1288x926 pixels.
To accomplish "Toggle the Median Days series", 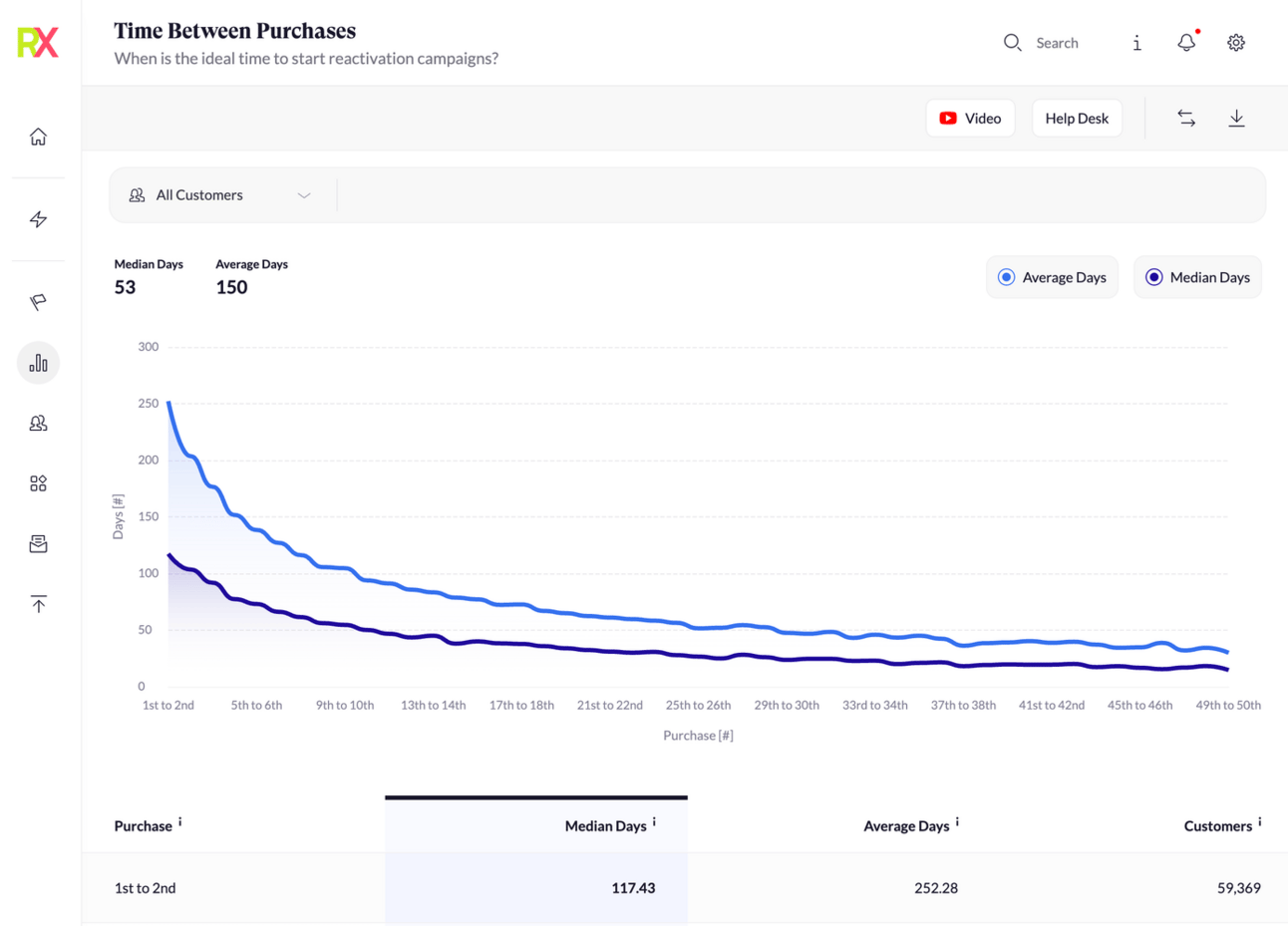I will pos(1197,277).
